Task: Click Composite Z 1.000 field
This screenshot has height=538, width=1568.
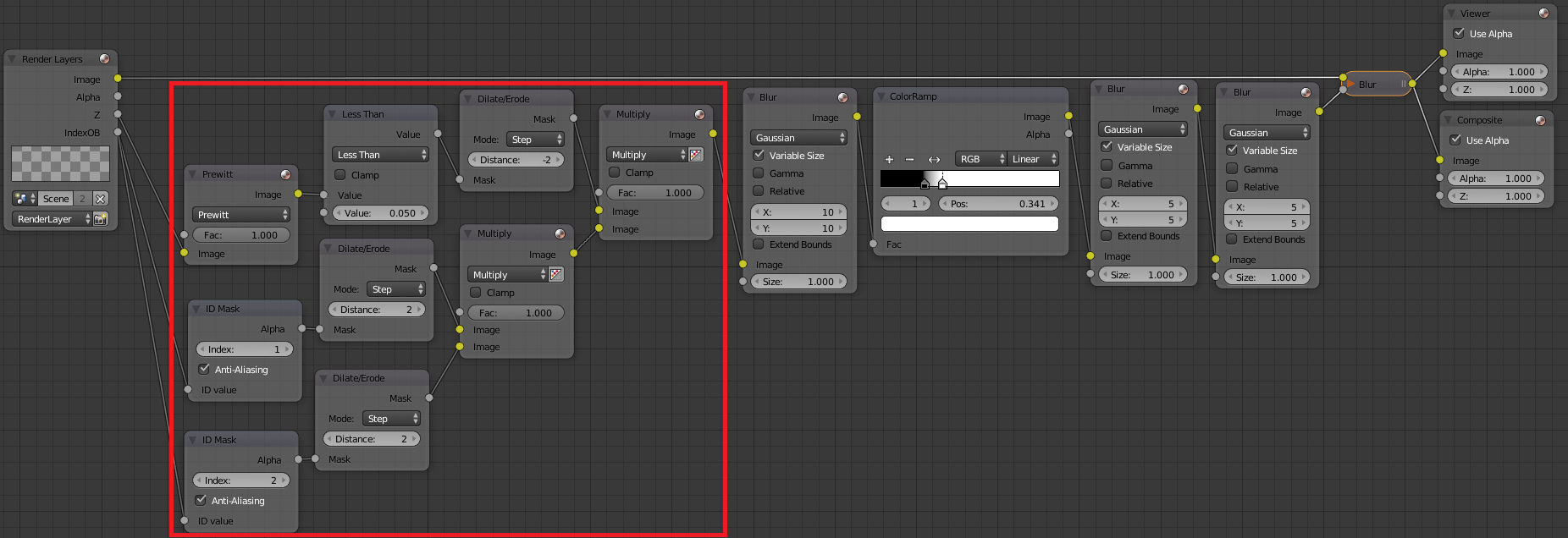Action: pyautogui.click(x=1496, y=196)
